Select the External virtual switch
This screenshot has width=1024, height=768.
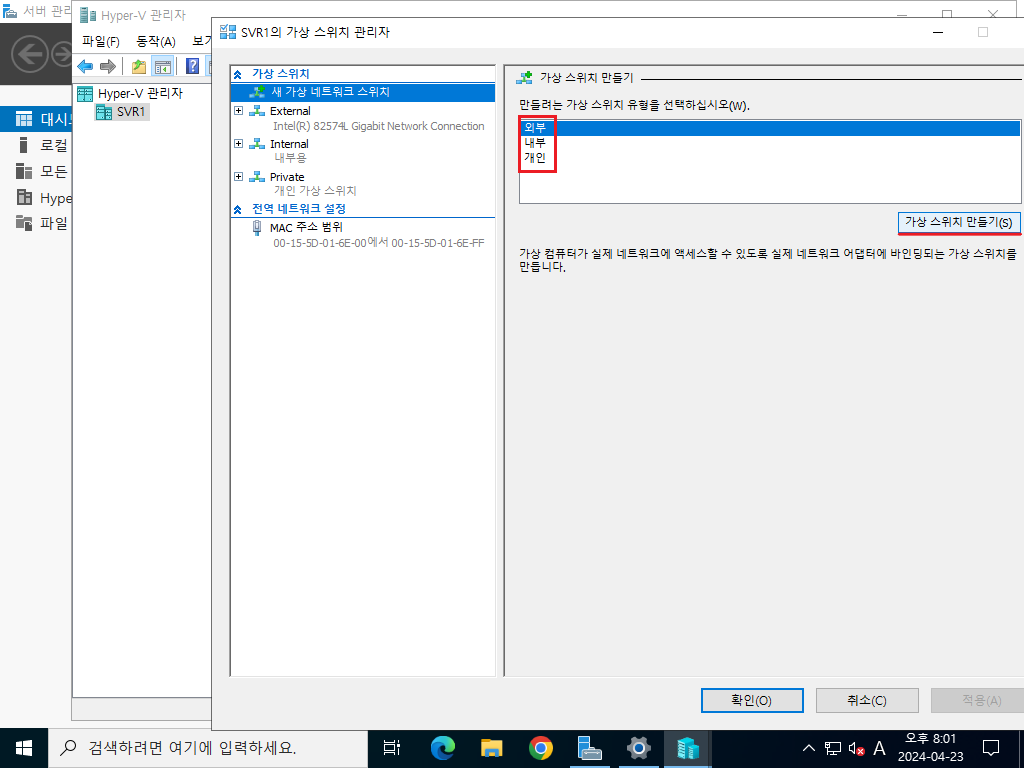click(290, 111)
